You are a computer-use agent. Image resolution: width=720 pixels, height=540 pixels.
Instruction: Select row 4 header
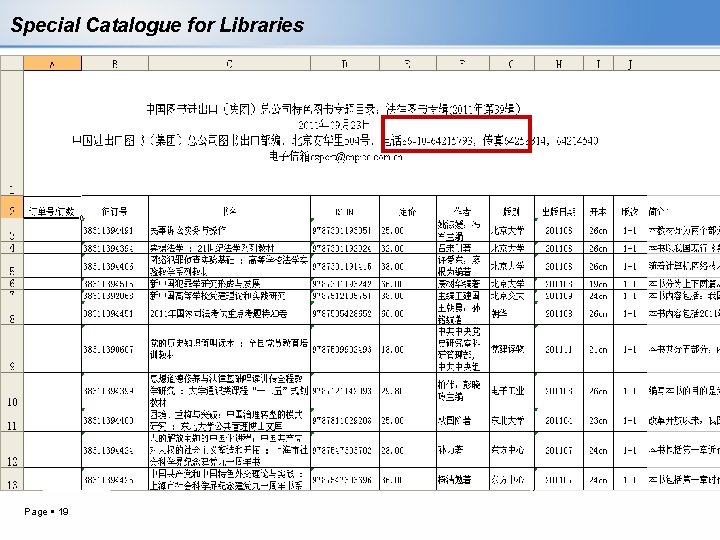point(11,248)
